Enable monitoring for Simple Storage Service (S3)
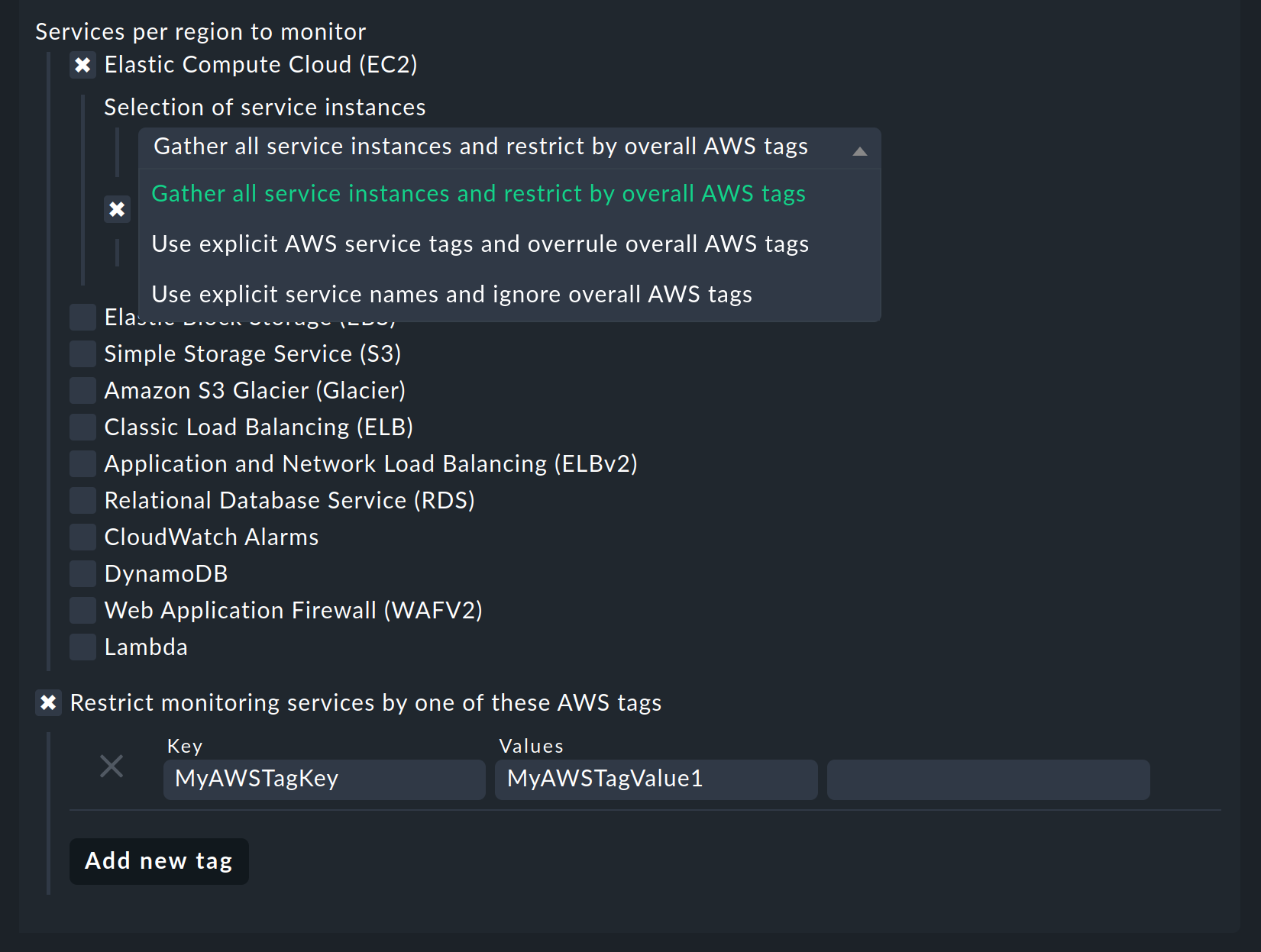1261x952 pixels. pyautogui.click(x=82, y=353)
